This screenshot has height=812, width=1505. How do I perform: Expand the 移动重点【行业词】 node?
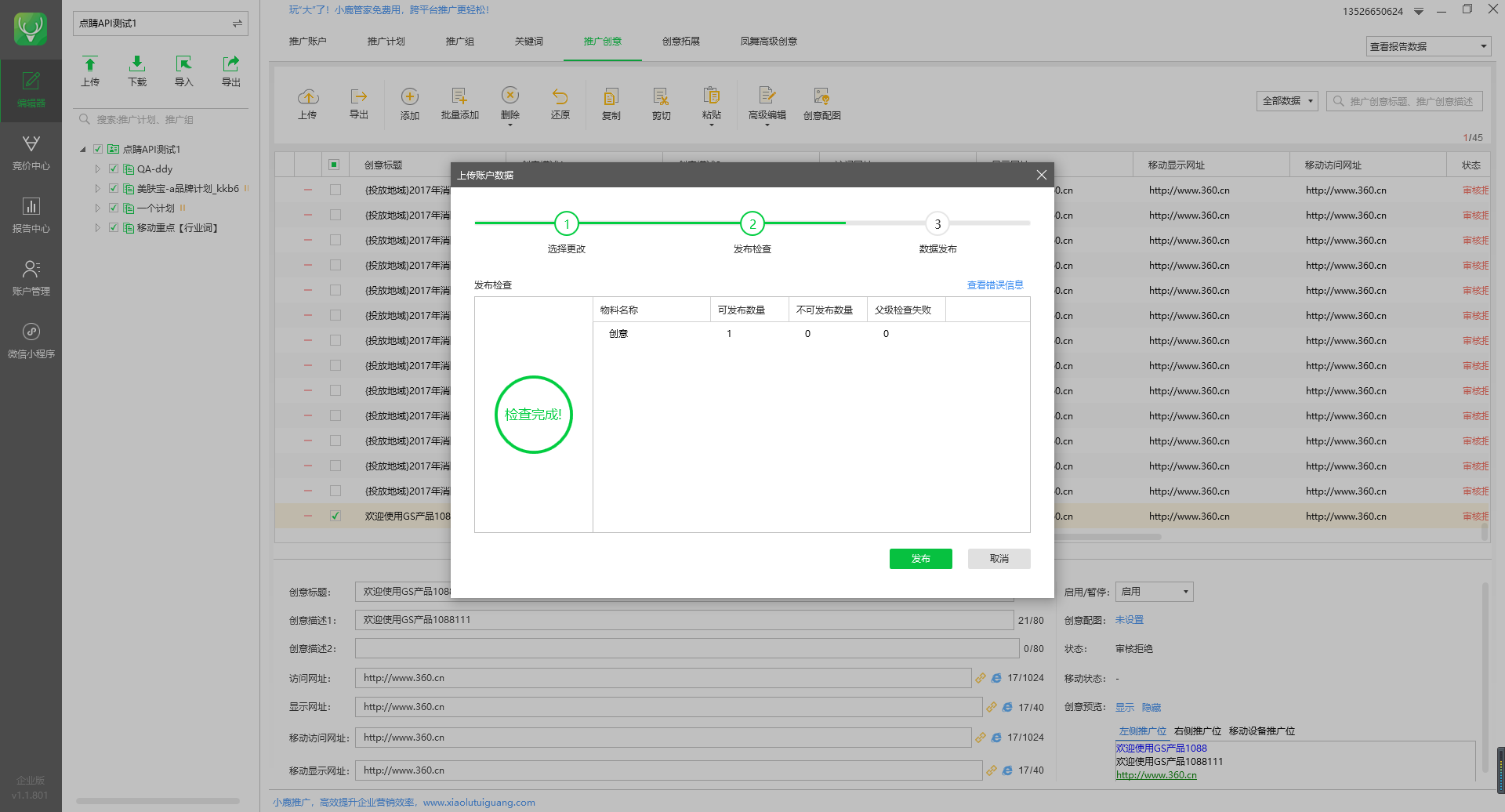pyautogui.click(x=97, y=227)
